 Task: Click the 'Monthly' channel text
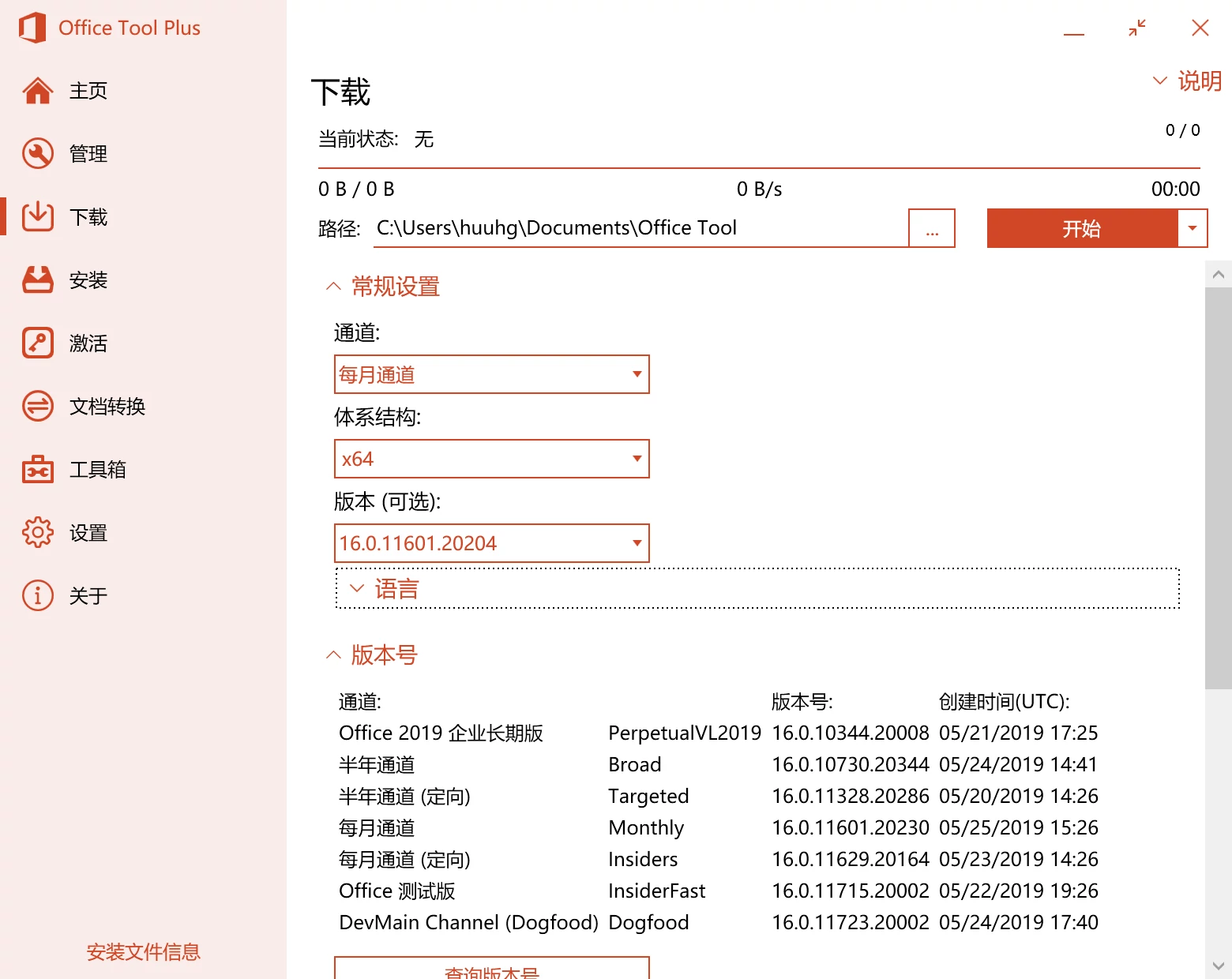646,828
